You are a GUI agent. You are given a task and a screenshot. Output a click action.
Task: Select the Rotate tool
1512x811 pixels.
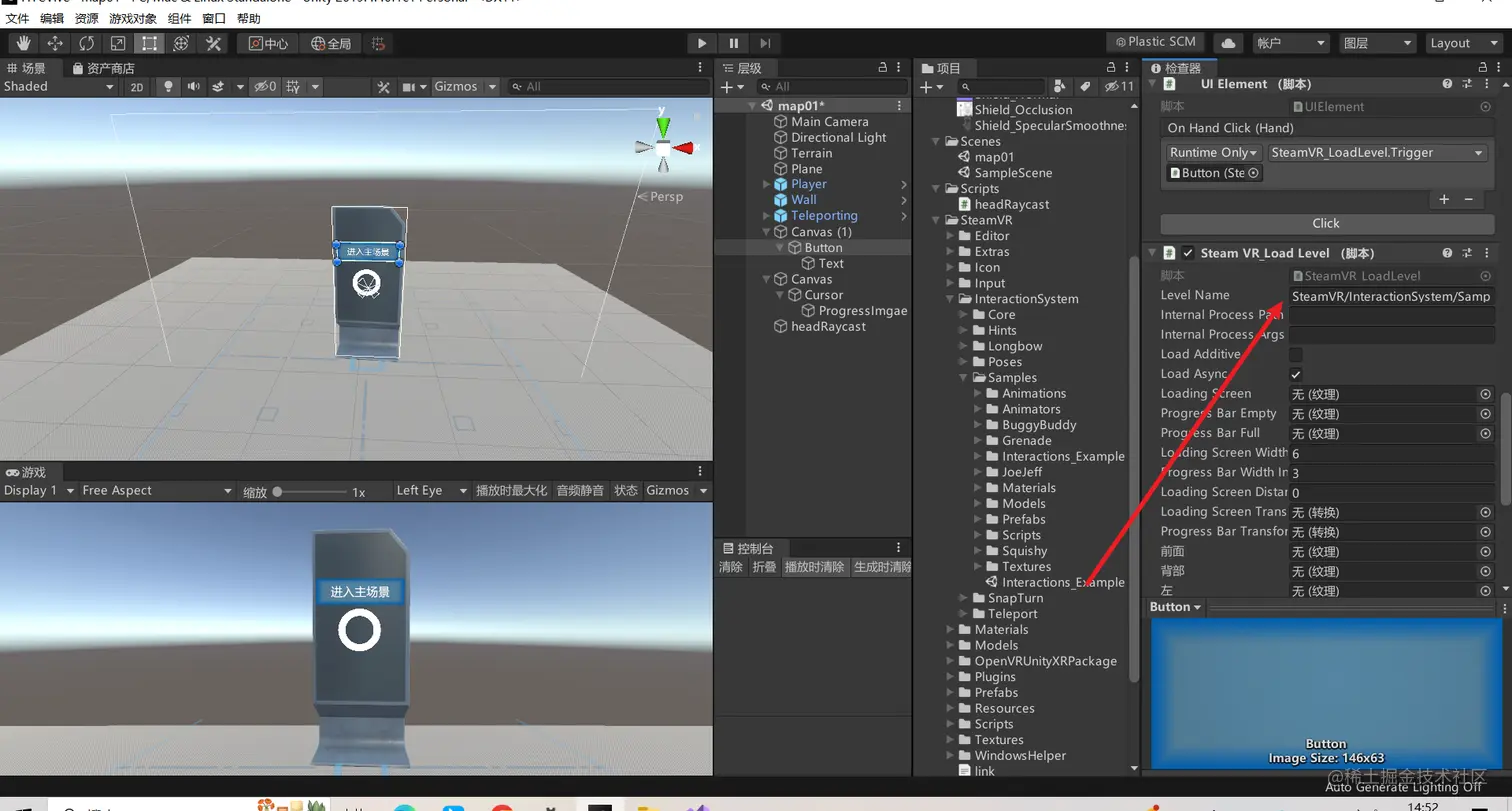(87, 43)
